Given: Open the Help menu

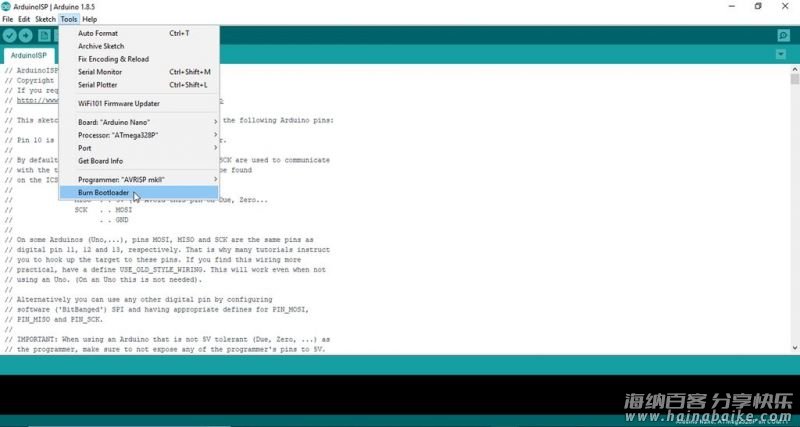Looking at the screenshot, I should [x=89, y=19].
